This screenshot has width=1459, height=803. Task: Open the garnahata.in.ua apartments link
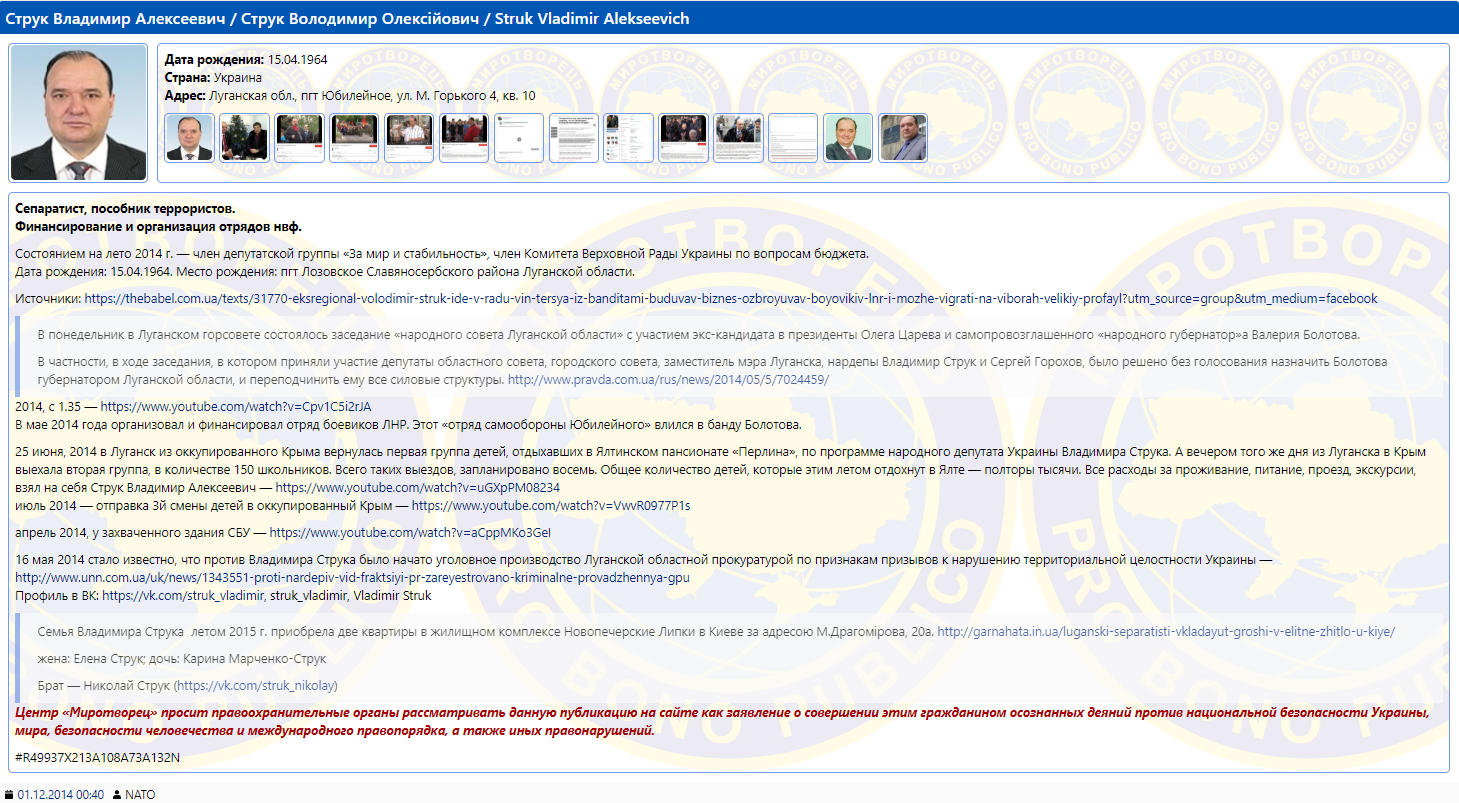(x=1165, y=632)
